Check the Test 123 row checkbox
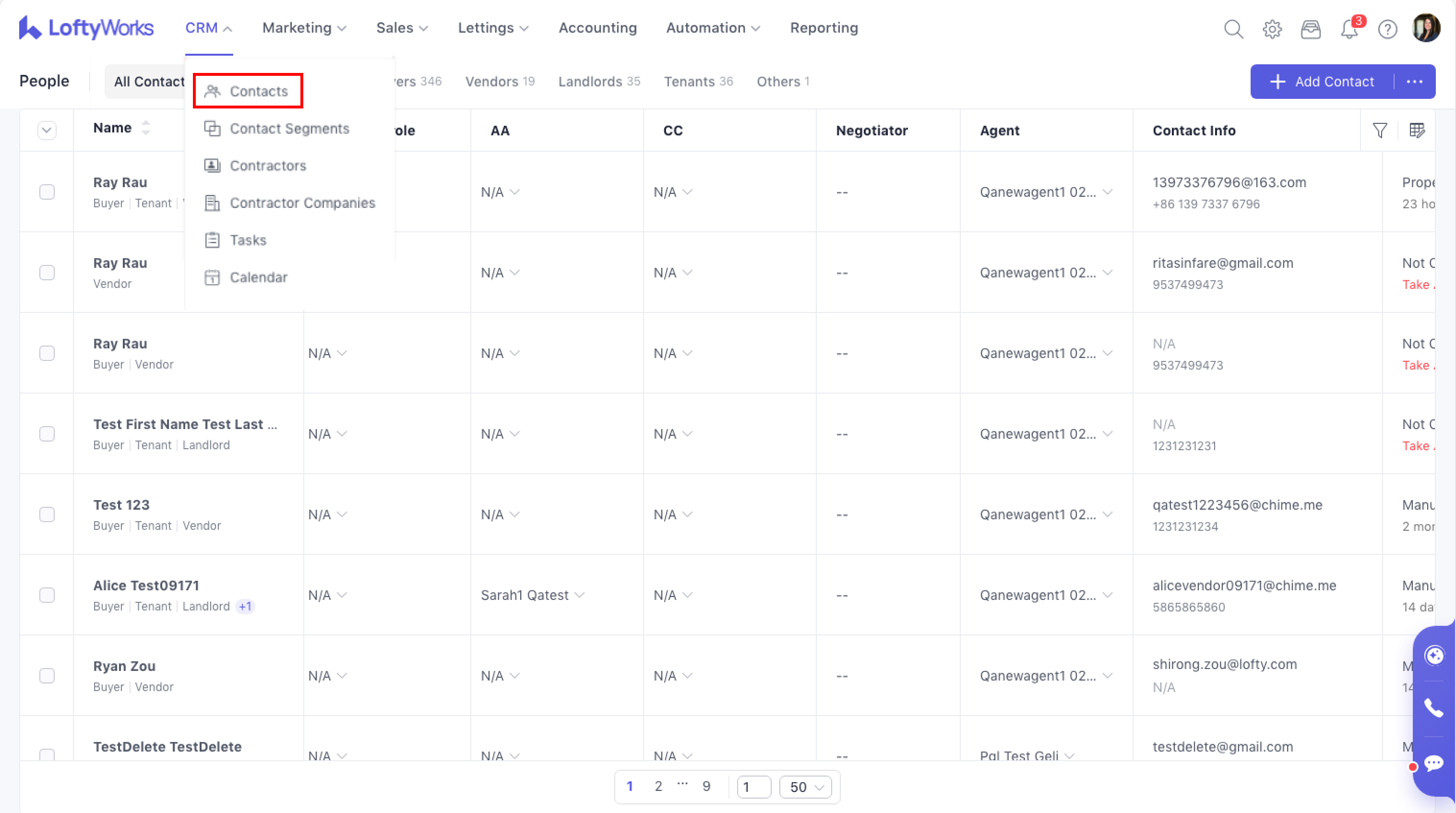 pyautogui.click(x=47, y=514)
